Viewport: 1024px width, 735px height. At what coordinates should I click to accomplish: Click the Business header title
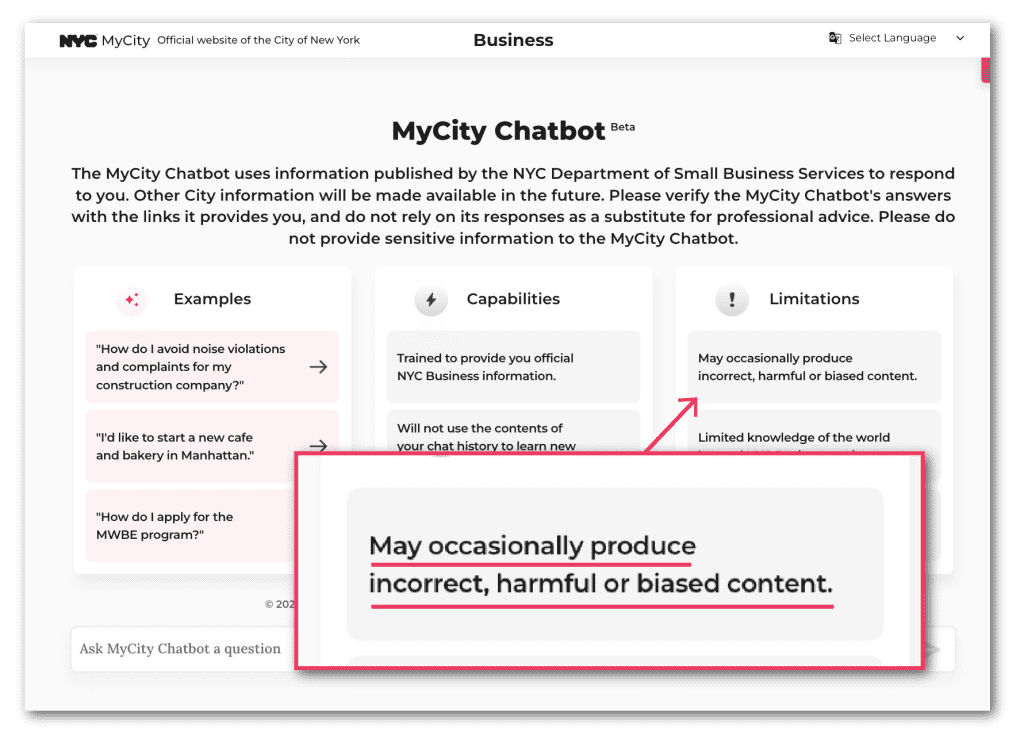click(x=513, y=40)
